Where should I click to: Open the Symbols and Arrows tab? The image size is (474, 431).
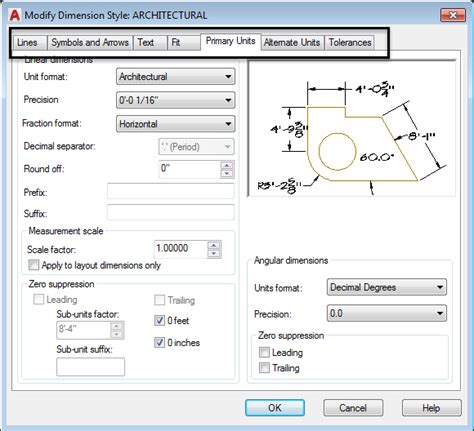(x=90, y=43)
